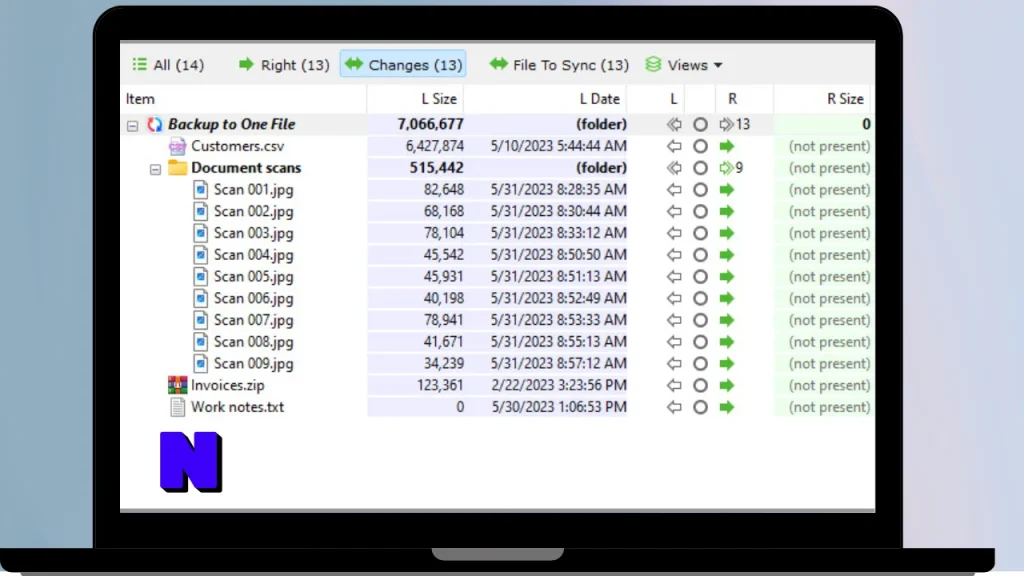1024x576 pixels.
Task: Click the date 2/22/2023 3:23:56 PM
Action: coord(558,385)
